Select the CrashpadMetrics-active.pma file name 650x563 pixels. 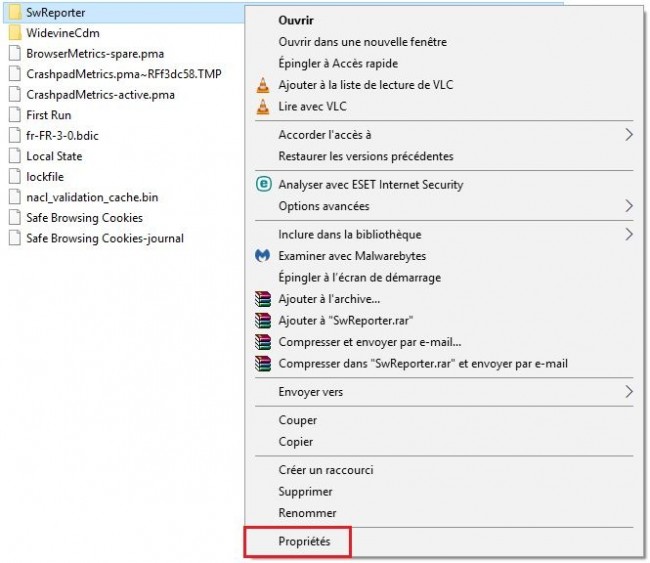(100, 95)
